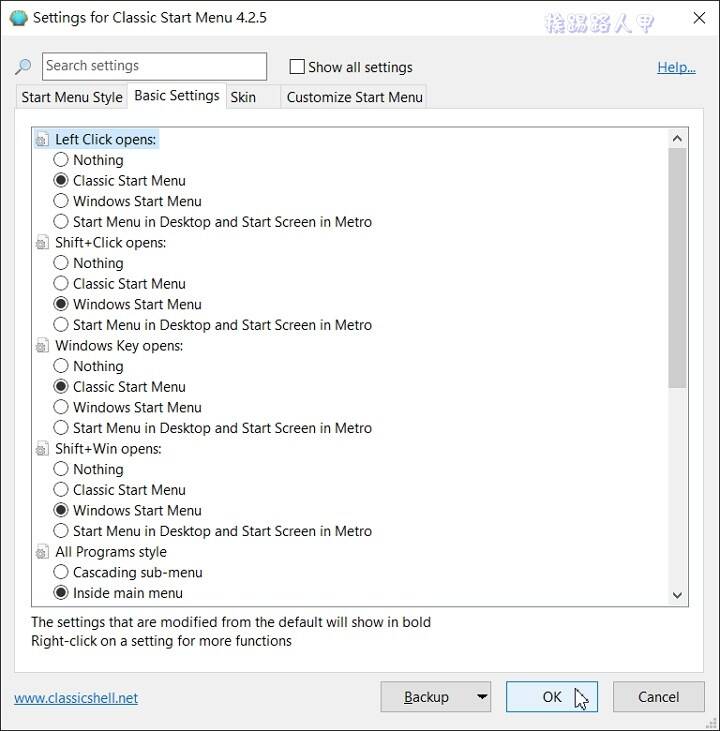Select the 'Windows Key opens:' setting header
Viewport: 720px width, 731px height.
[x=119, y=345]
